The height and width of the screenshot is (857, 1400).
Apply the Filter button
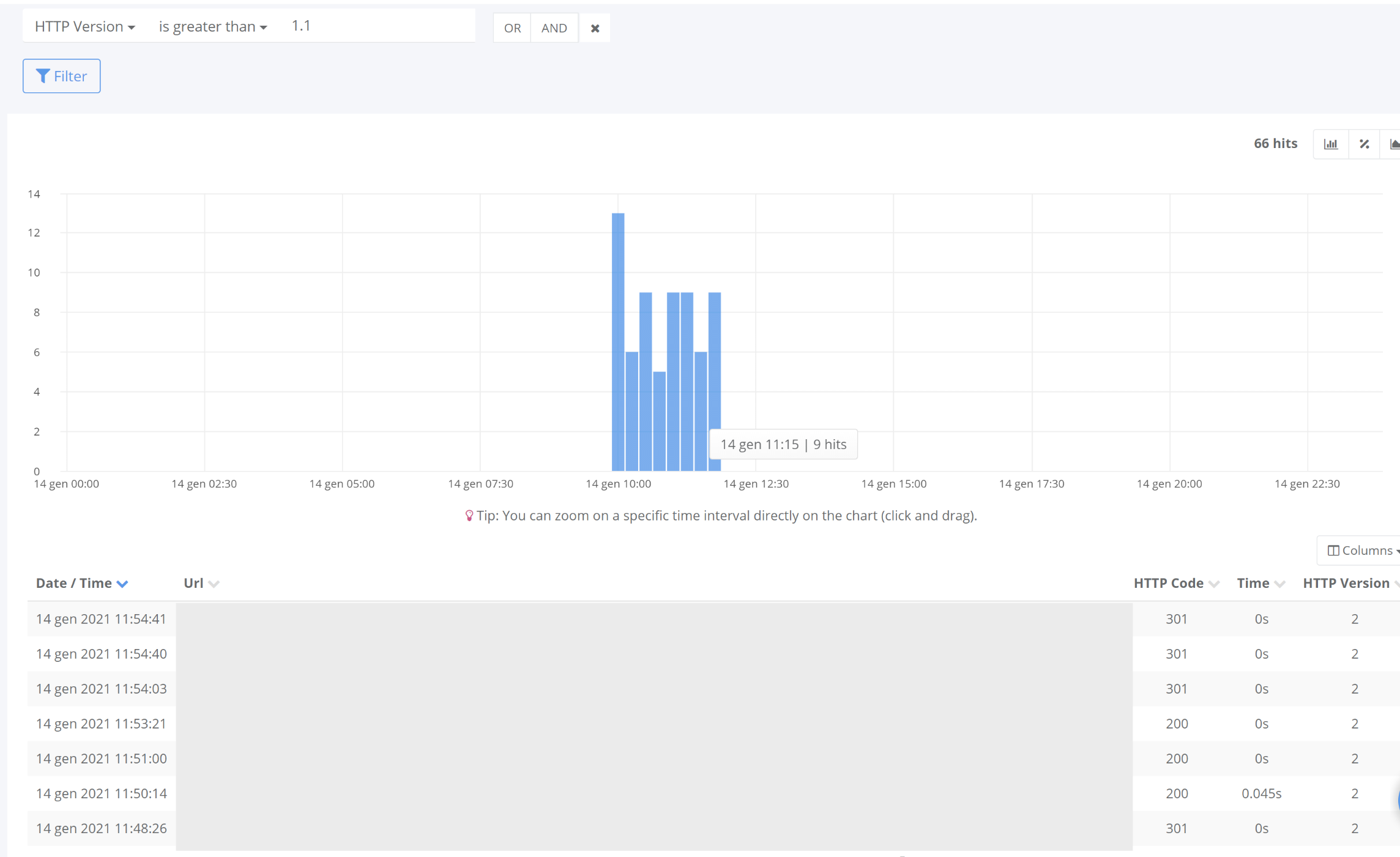[62, 76]
